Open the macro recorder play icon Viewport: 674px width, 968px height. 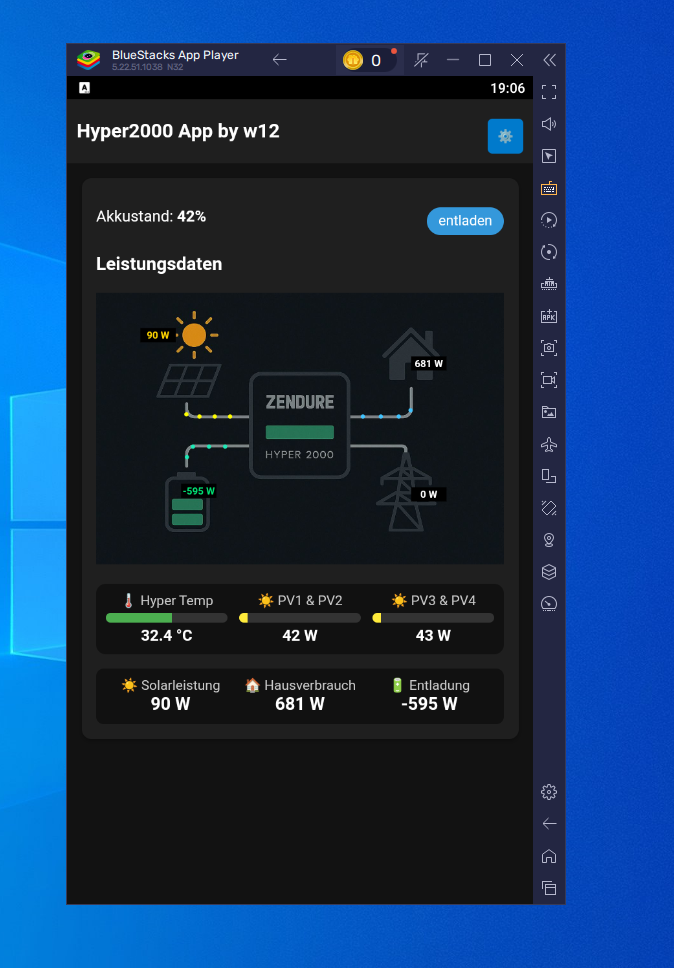(x=548, y=220)
